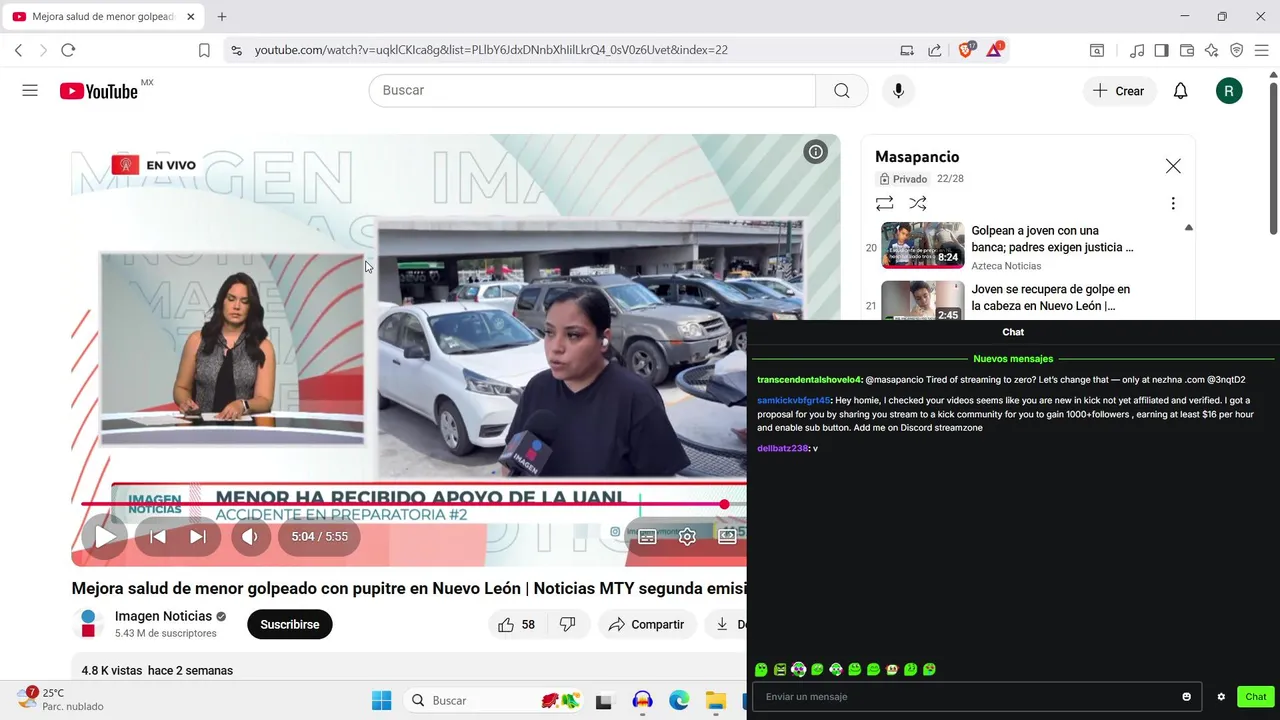
Task: Go to the YouTube home logo
Action: coord(99,91)
